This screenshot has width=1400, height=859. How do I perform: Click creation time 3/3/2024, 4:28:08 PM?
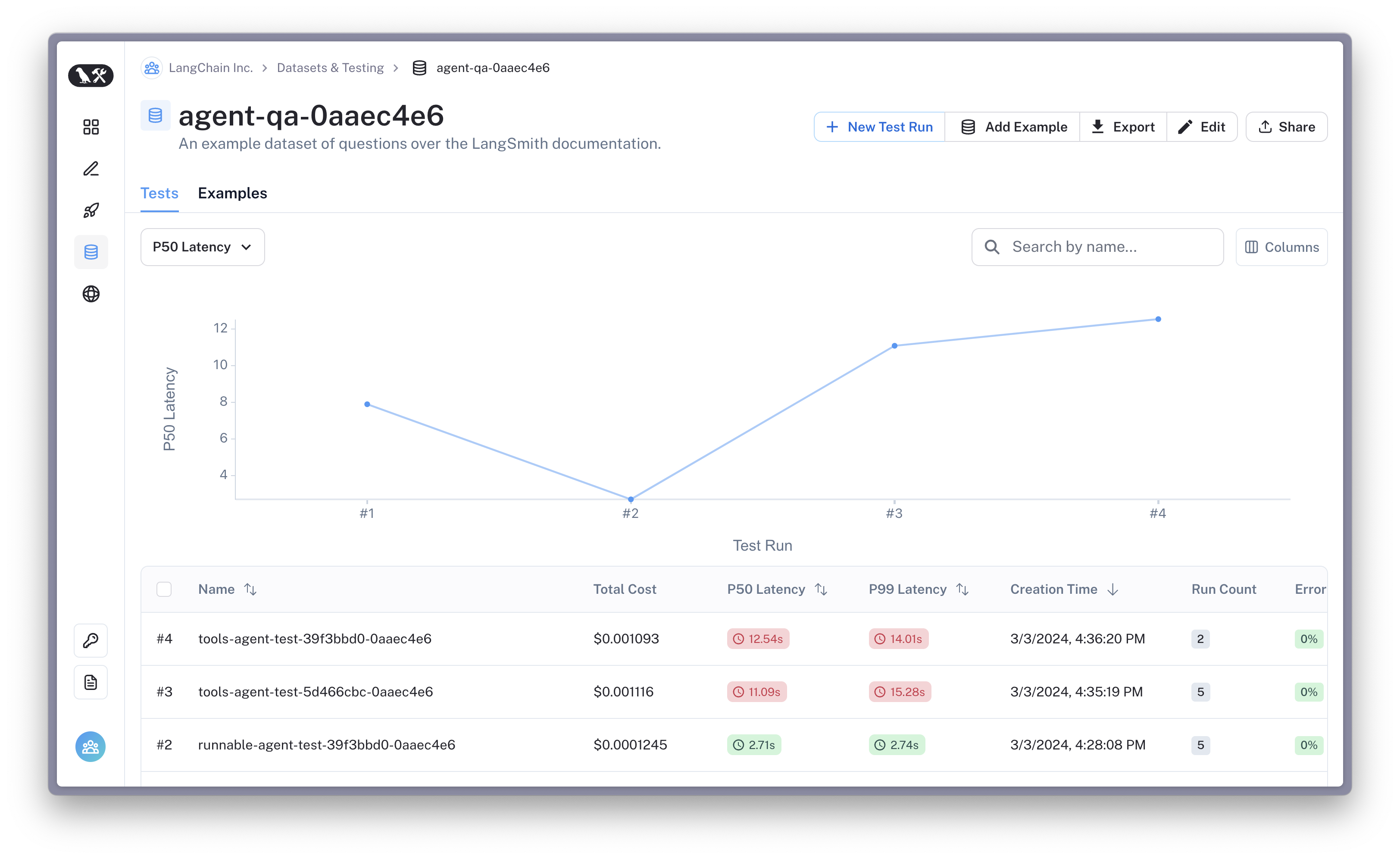[x=1078, y=745]
